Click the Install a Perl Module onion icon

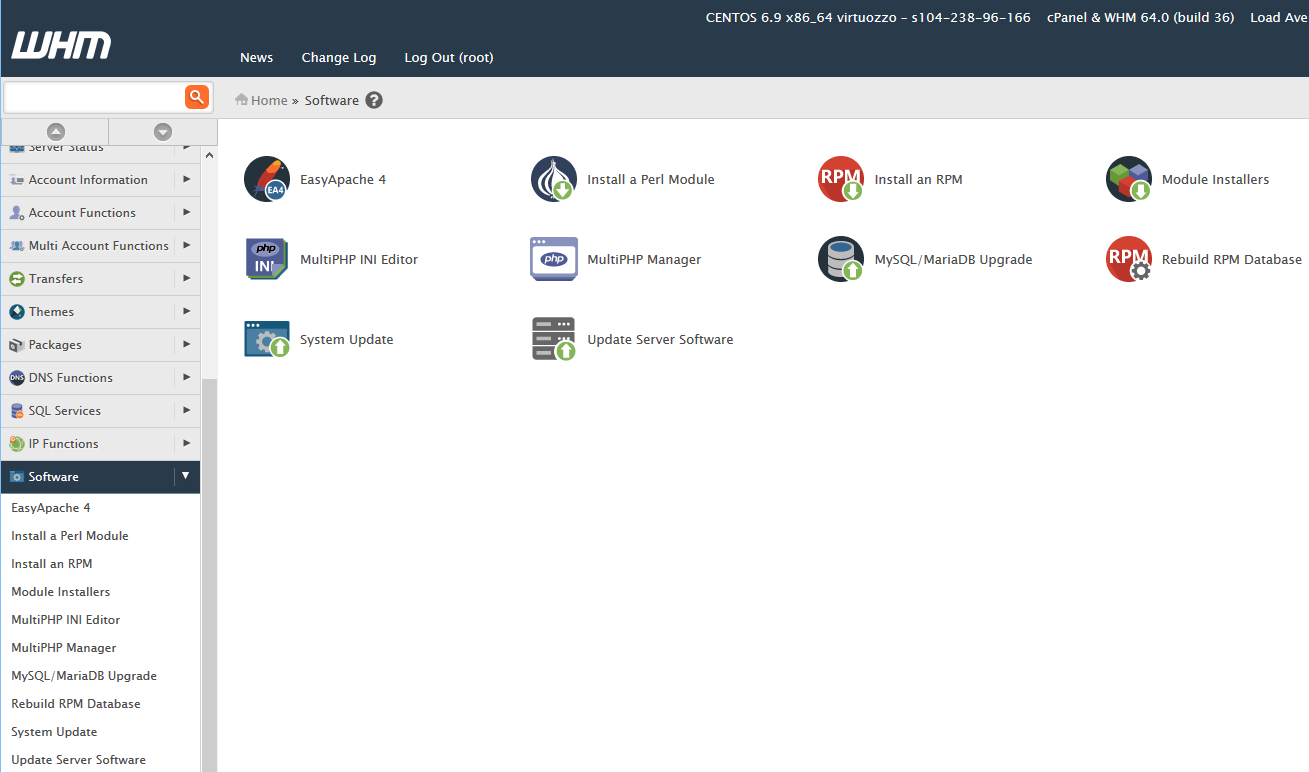tap(554, 179)
